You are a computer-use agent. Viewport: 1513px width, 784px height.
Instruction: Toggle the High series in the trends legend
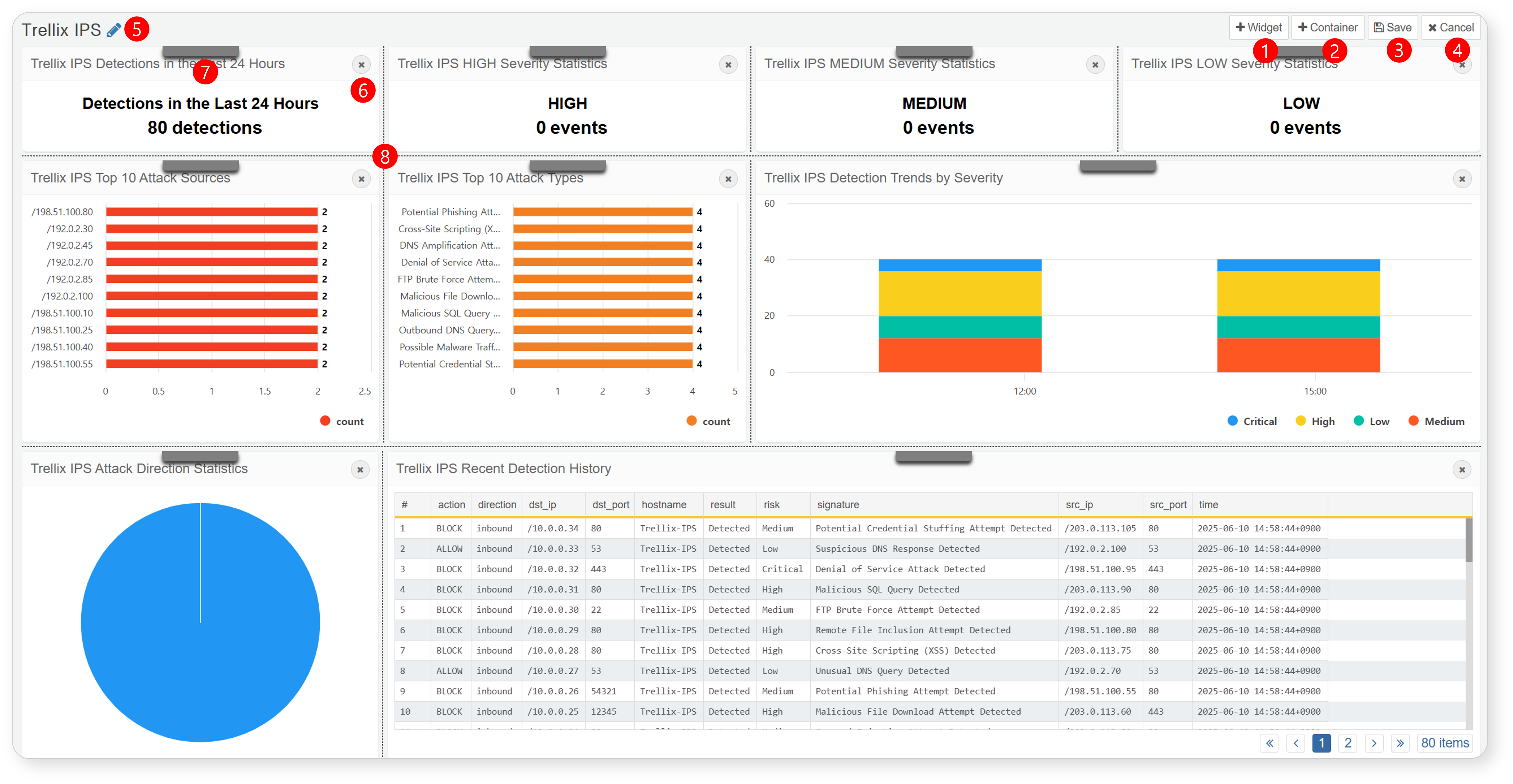tap(1315, 421)
